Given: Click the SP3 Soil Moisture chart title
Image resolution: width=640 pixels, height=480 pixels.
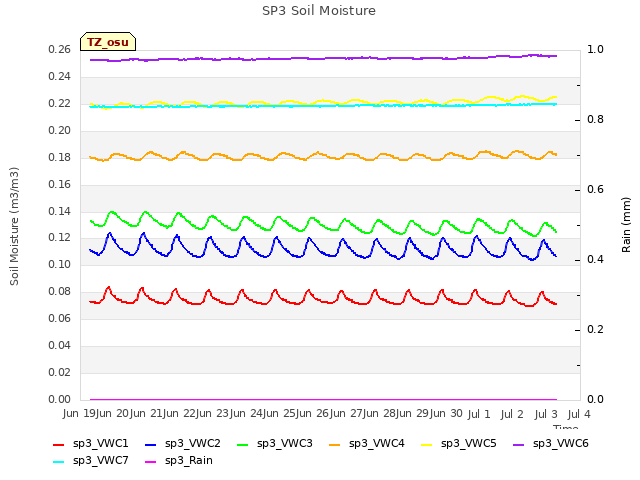Looking at the screenshot, I should pos(319,11).
